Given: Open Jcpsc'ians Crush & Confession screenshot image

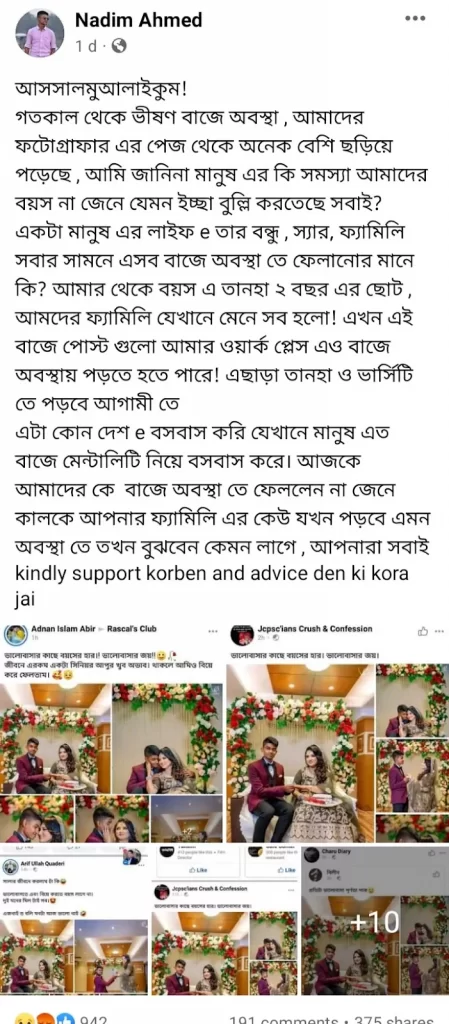Looking at the screenshot, I should coord(337,731).
